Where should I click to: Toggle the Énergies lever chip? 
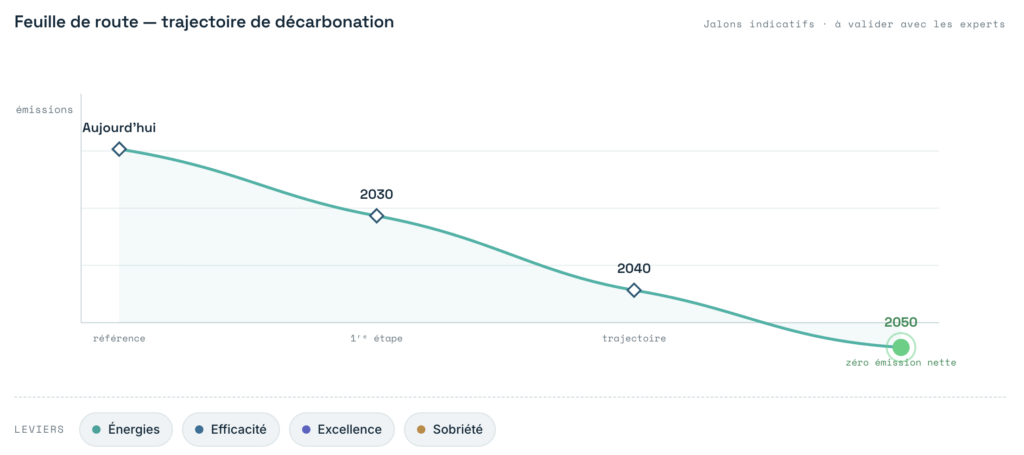pyautogui.click(x=125, y=430)
